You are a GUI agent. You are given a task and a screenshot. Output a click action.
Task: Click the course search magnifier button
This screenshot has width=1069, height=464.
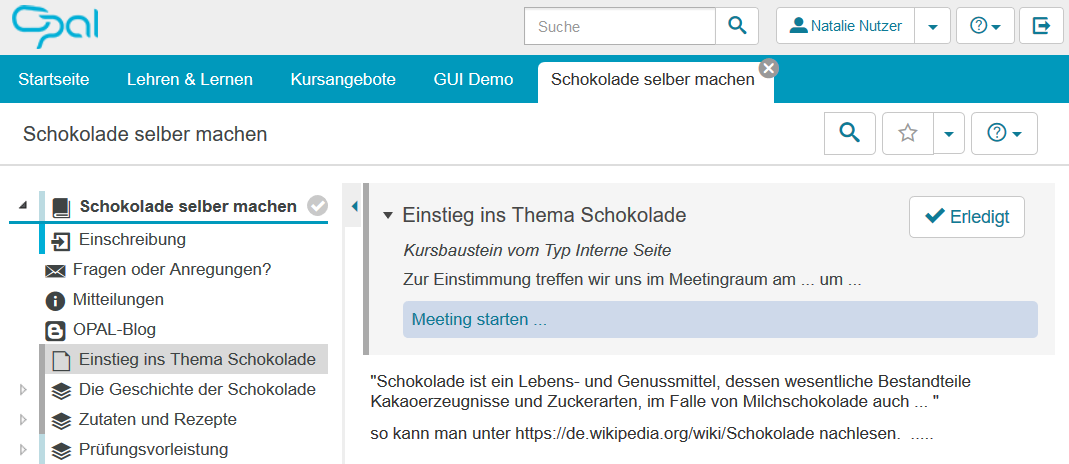(x=849, y=133)
